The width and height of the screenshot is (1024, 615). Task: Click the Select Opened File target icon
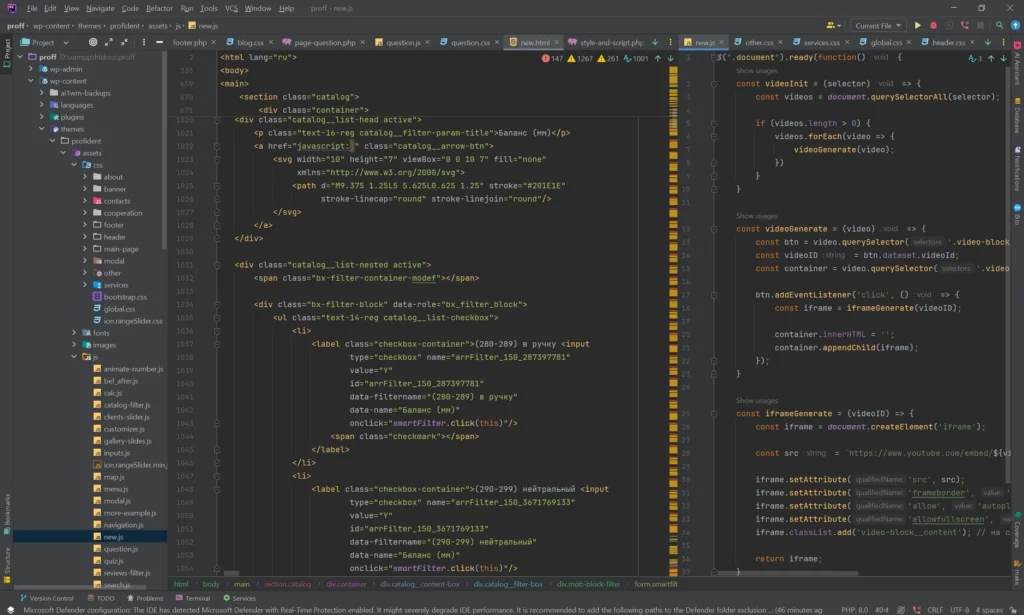pos(93,43)
